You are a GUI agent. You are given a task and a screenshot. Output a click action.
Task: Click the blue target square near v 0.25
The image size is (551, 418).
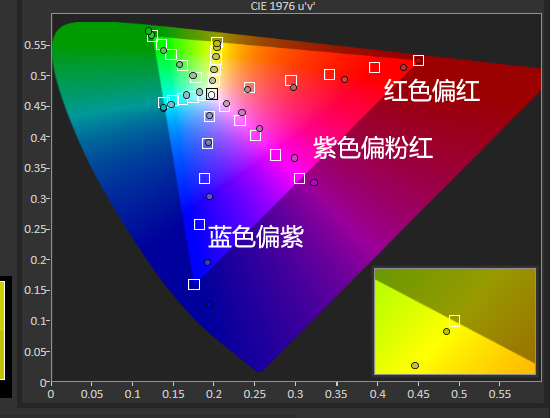coord(200,224)
